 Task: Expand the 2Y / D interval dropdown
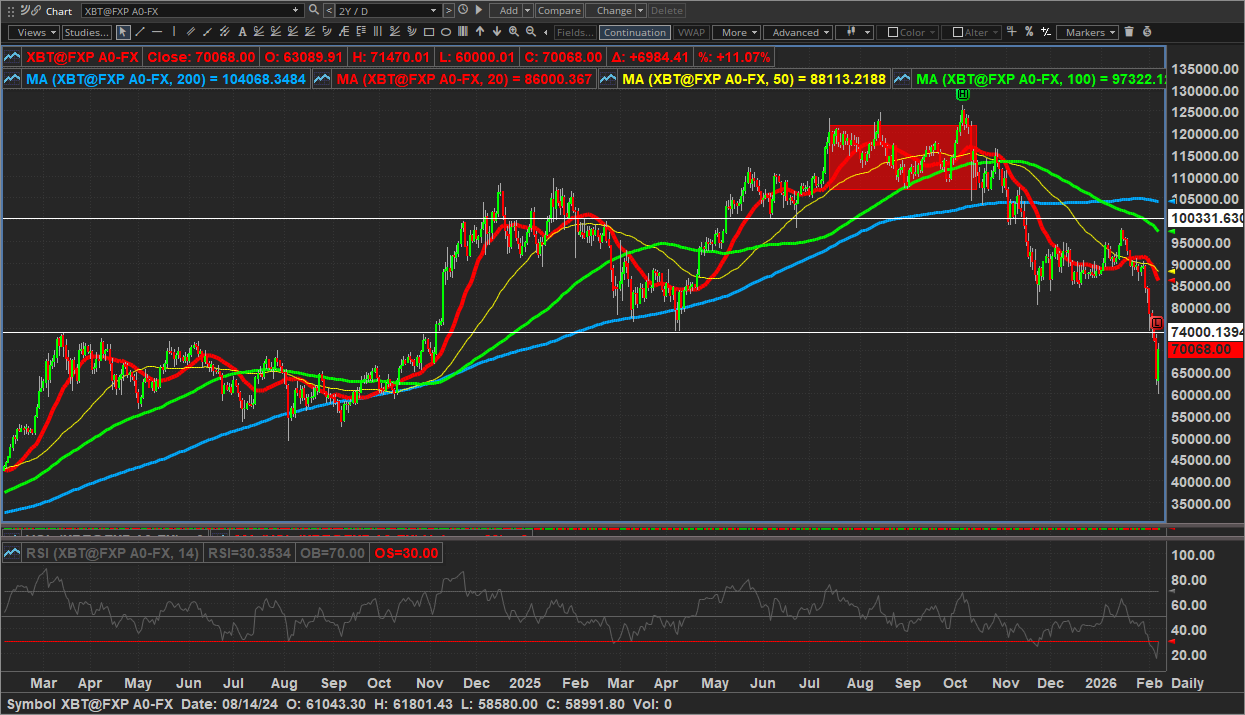(434, 10)
